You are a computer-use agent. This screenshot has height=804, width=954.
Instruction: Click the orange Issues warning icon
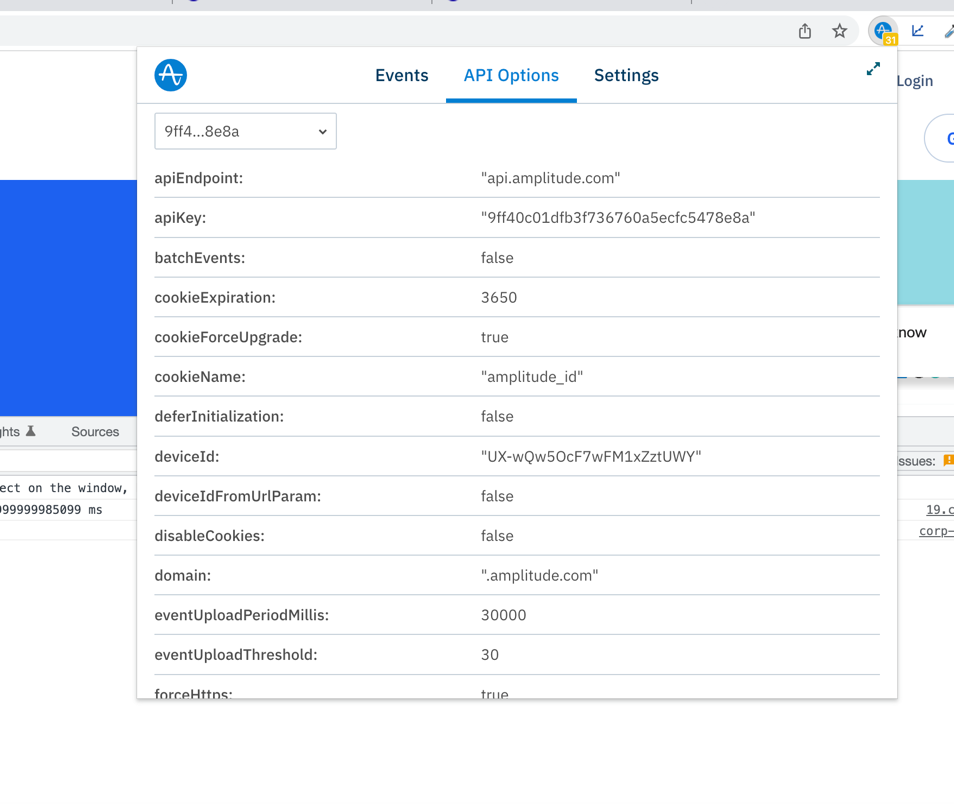pyautogui.click(x=948, y=461)
